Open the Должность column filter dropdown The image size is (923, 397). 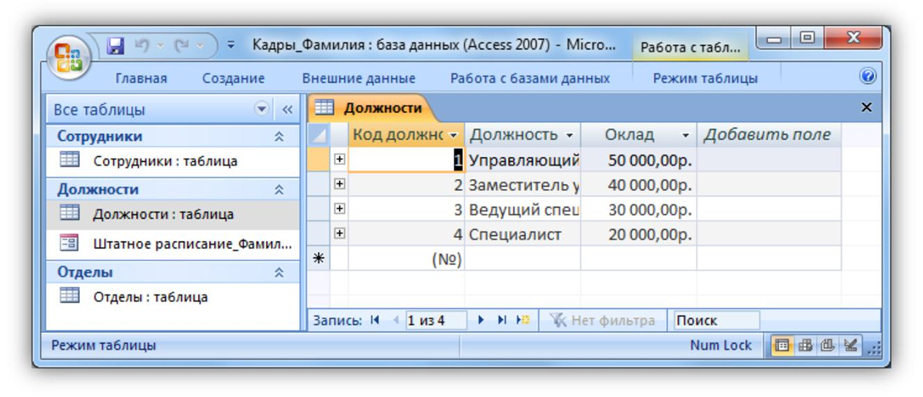[569, 135]
